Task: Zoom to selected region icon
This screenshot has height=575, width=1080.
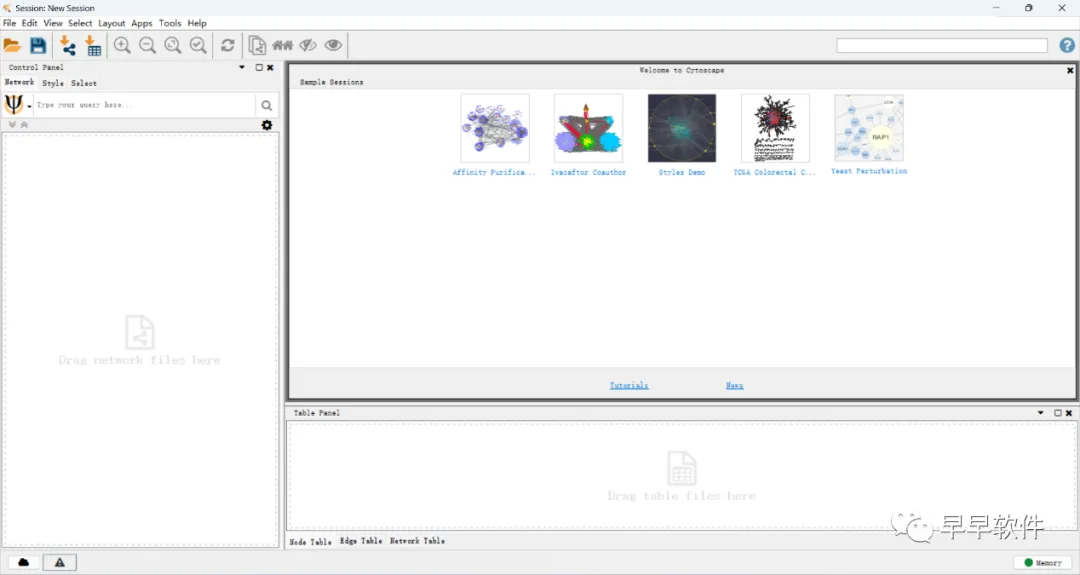Action: point(198,45)
